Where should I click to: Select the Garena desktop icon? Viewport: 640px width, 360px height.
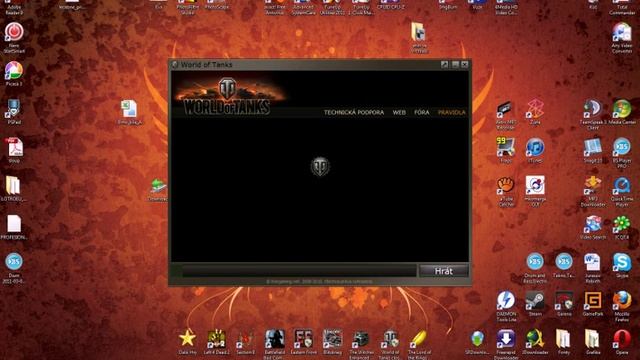pyautogui.click(x=564, y=301)
